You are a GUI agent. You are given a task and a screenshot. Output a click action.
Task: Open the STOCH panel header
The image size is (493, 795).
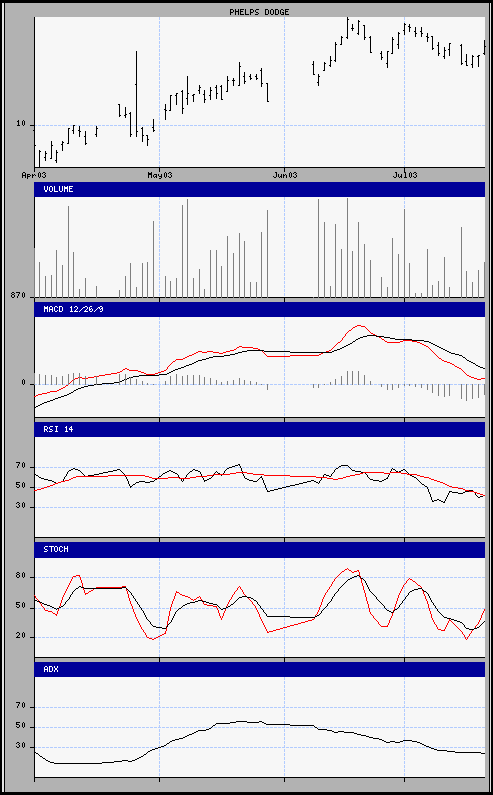point(260,549)
